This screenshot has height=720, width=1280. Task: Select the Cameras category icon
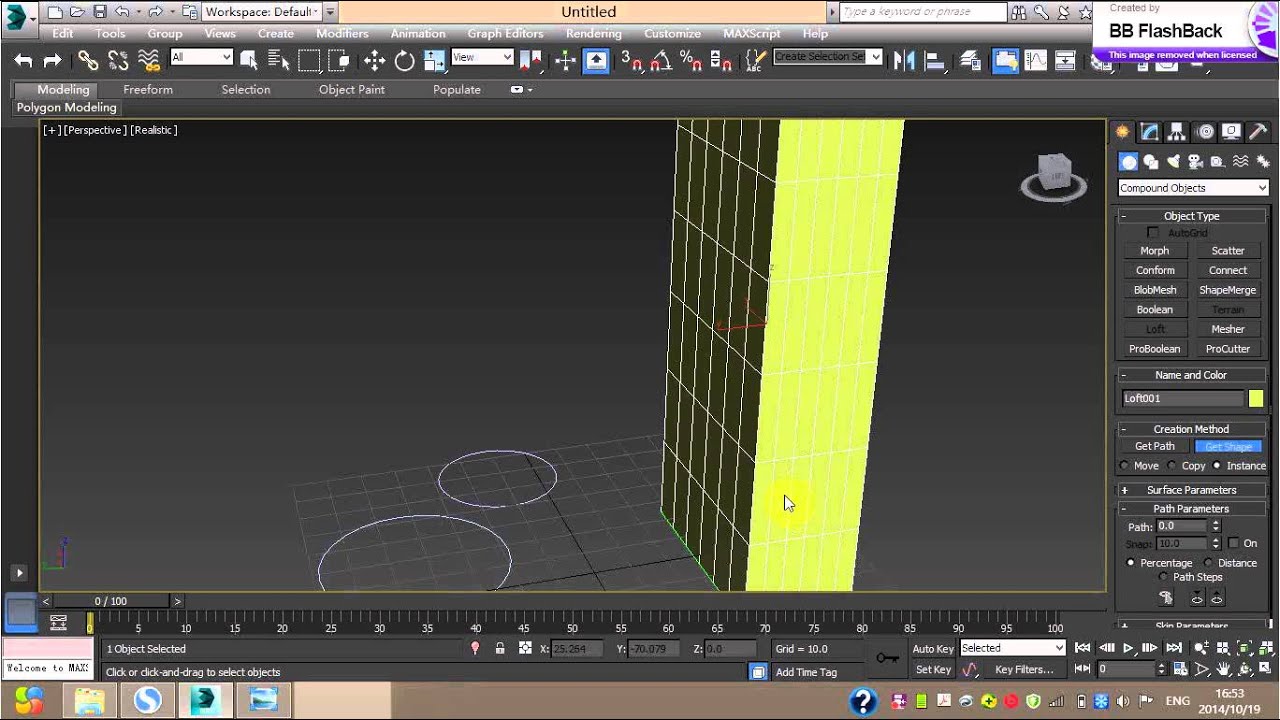click(1195, 162)
